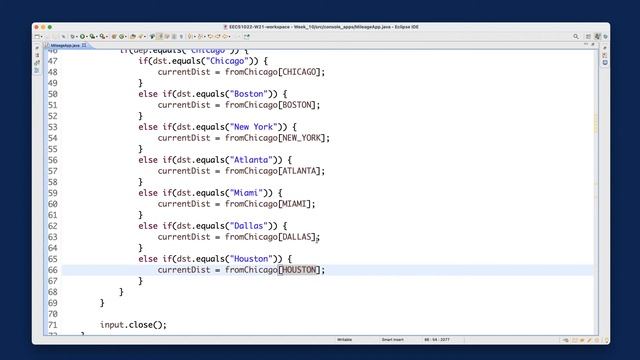
Task: Select the MileageApp.java editor tab
Action: click(65, 45)
